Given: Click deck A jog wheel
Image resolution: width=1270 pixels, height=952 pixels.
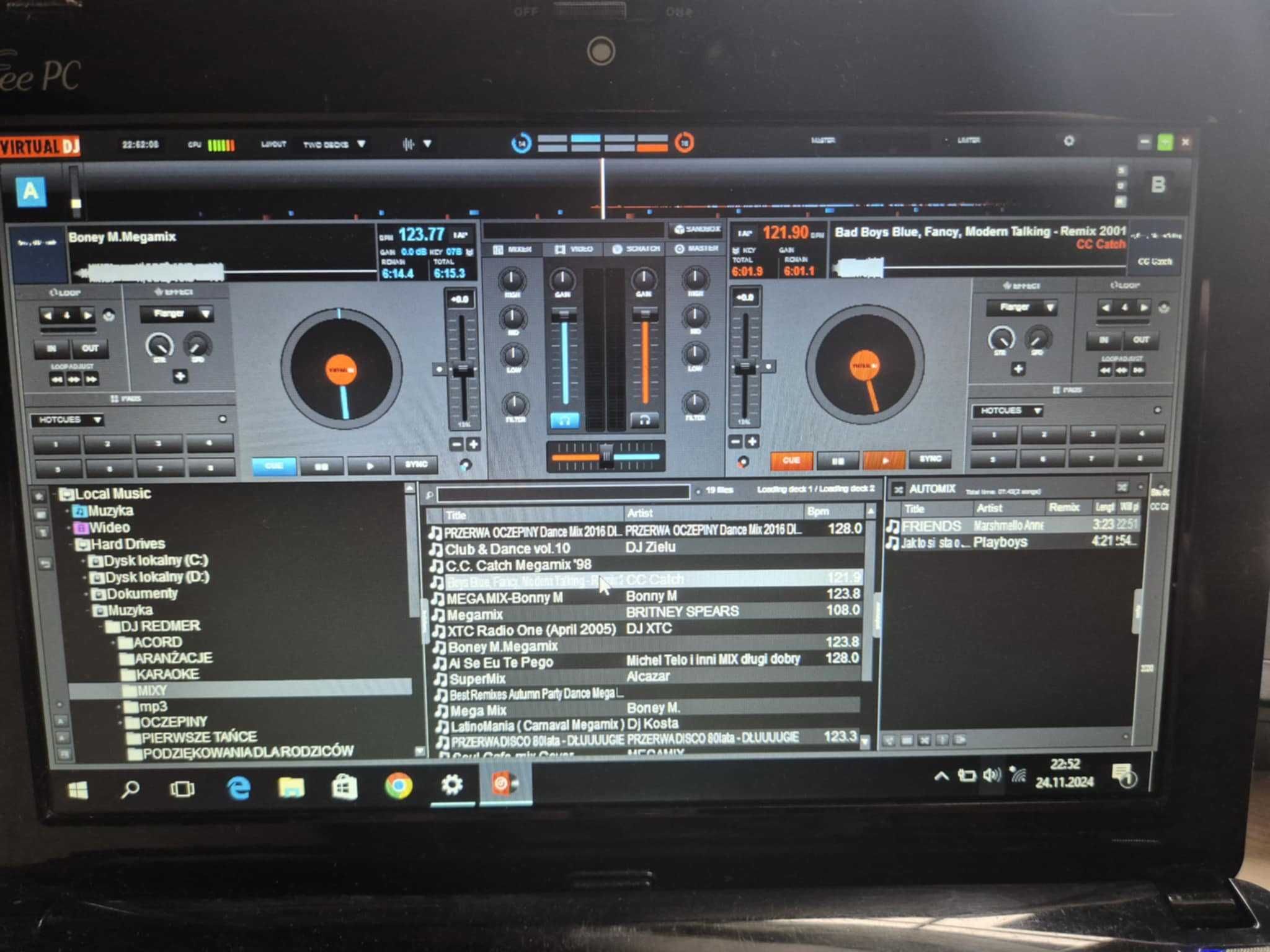Looking at the screenshot, I should [340, 369].
